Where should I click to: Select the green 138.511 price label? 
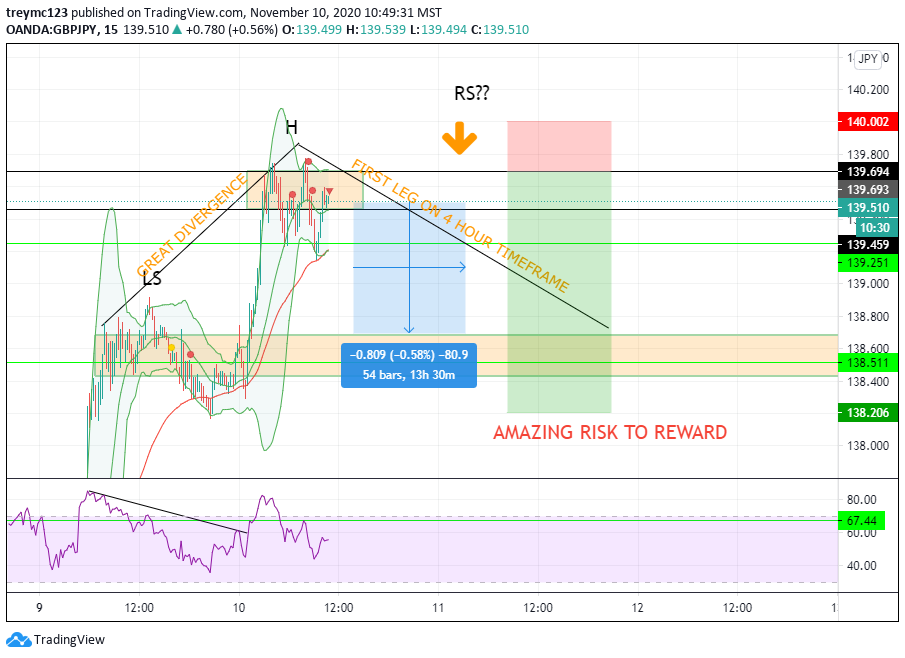point(867,363)
